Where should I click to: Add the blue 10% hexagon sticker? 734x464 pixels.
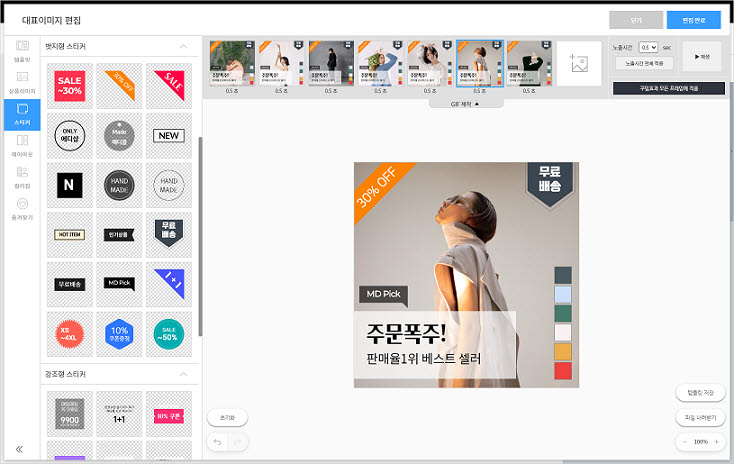(x=119, y=334)
